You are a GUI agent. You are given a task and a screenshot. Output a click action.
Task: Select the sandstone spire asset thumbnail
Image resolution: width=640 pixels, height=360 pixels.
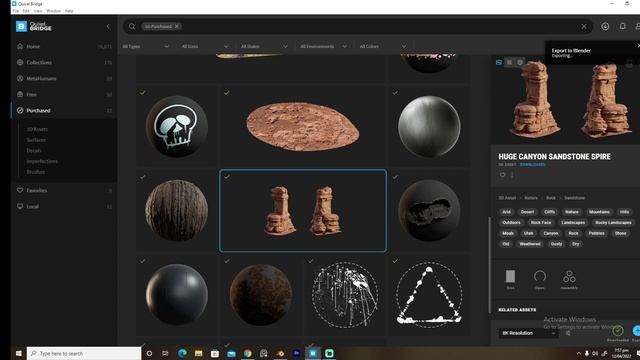[x=303, y=211]
